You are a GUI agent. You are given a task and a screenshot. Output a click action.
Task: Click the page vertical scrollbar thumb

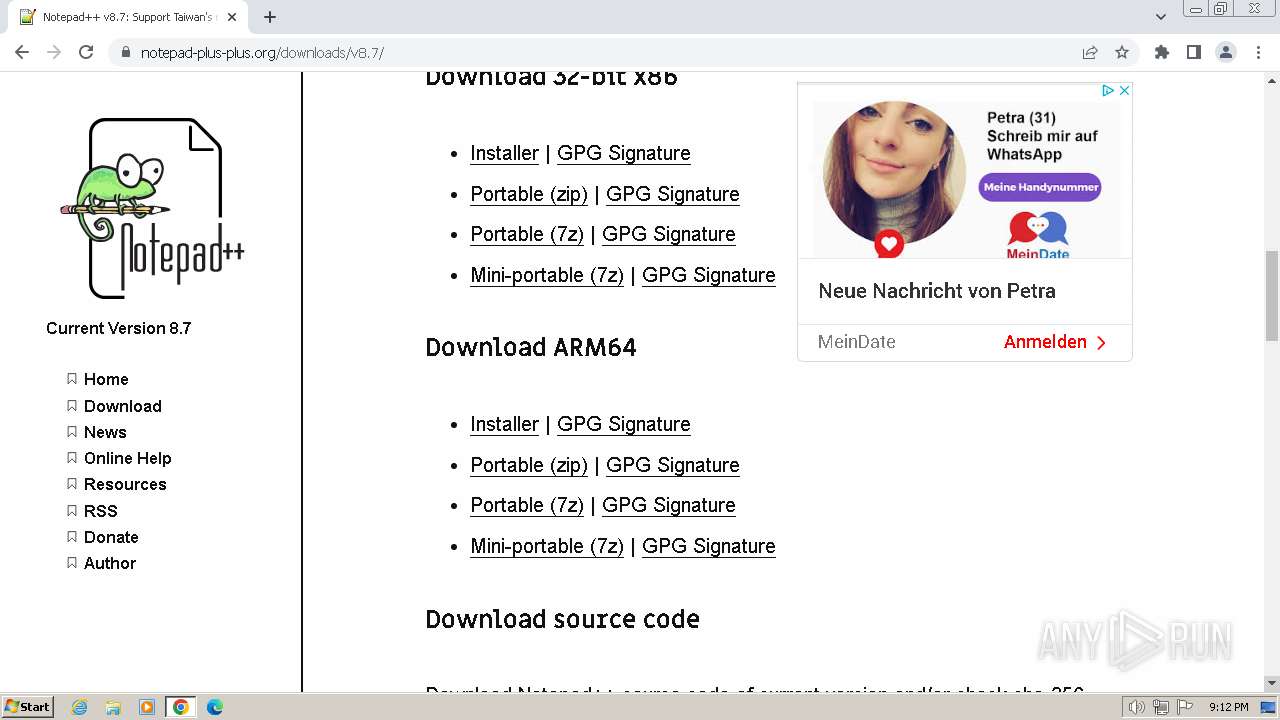coord(1272,296)
